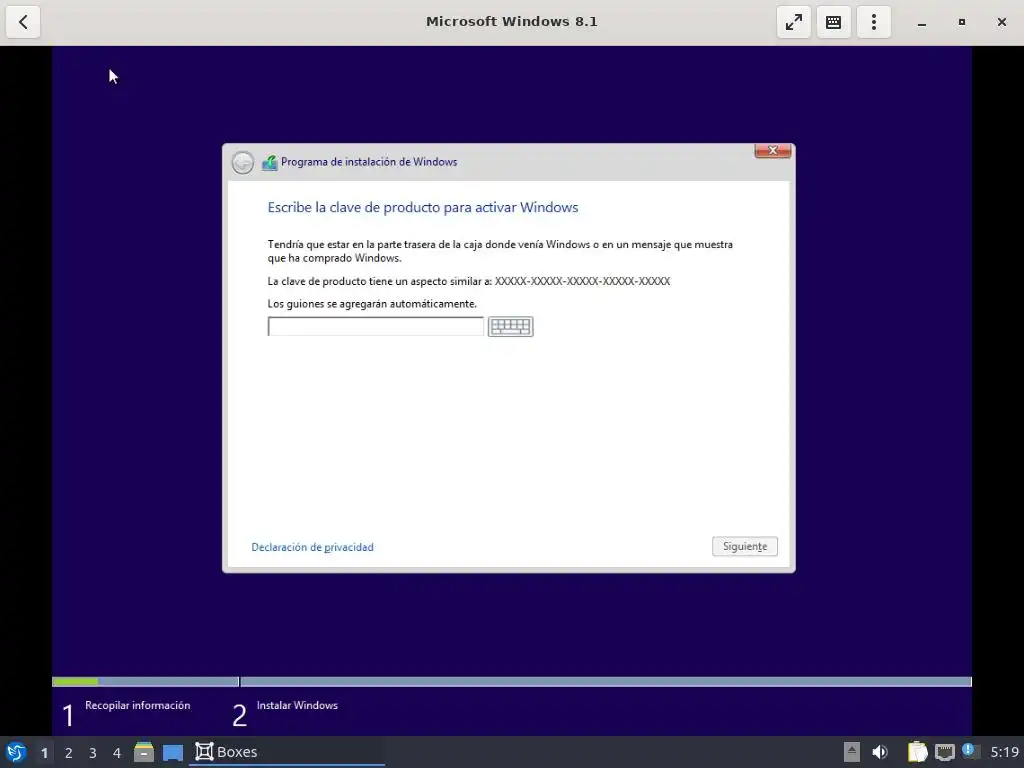Viewport: 1024px width, 768px height.
Task: Switch to workspace 4
Action: (x=117, y=753)
